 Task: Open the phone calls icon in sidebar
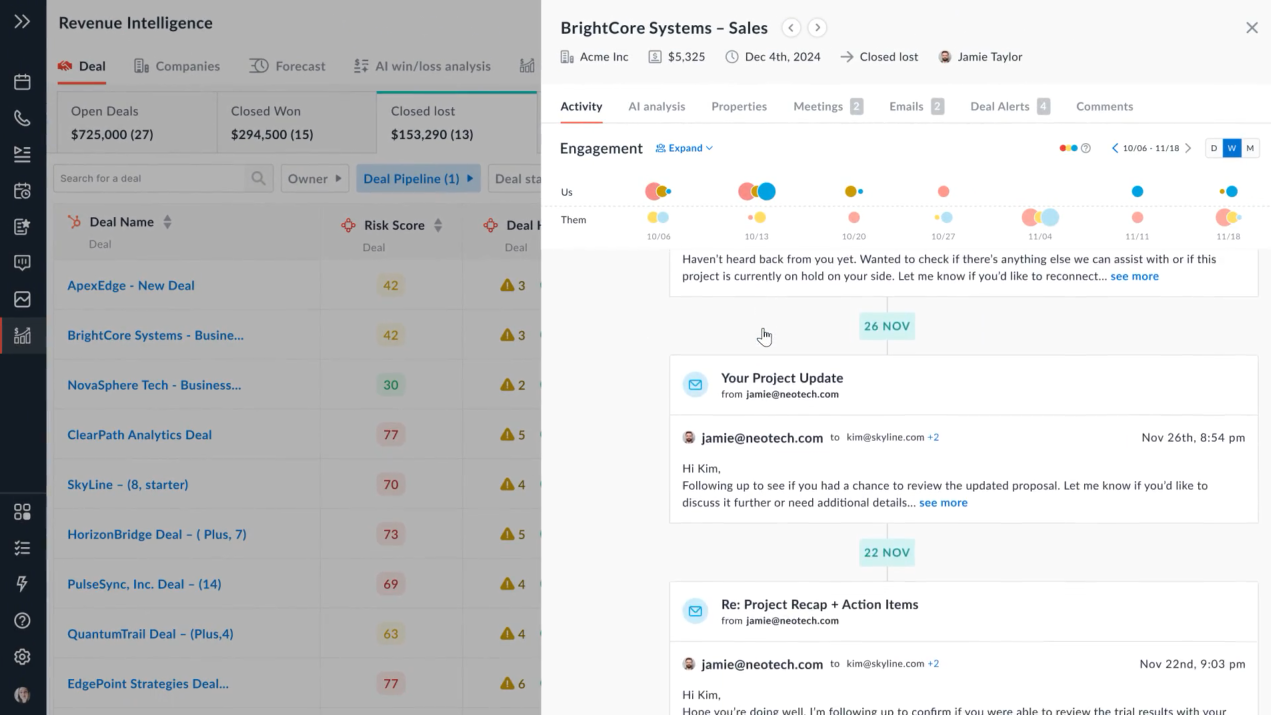pyautogui.click(x=22, y=118)
